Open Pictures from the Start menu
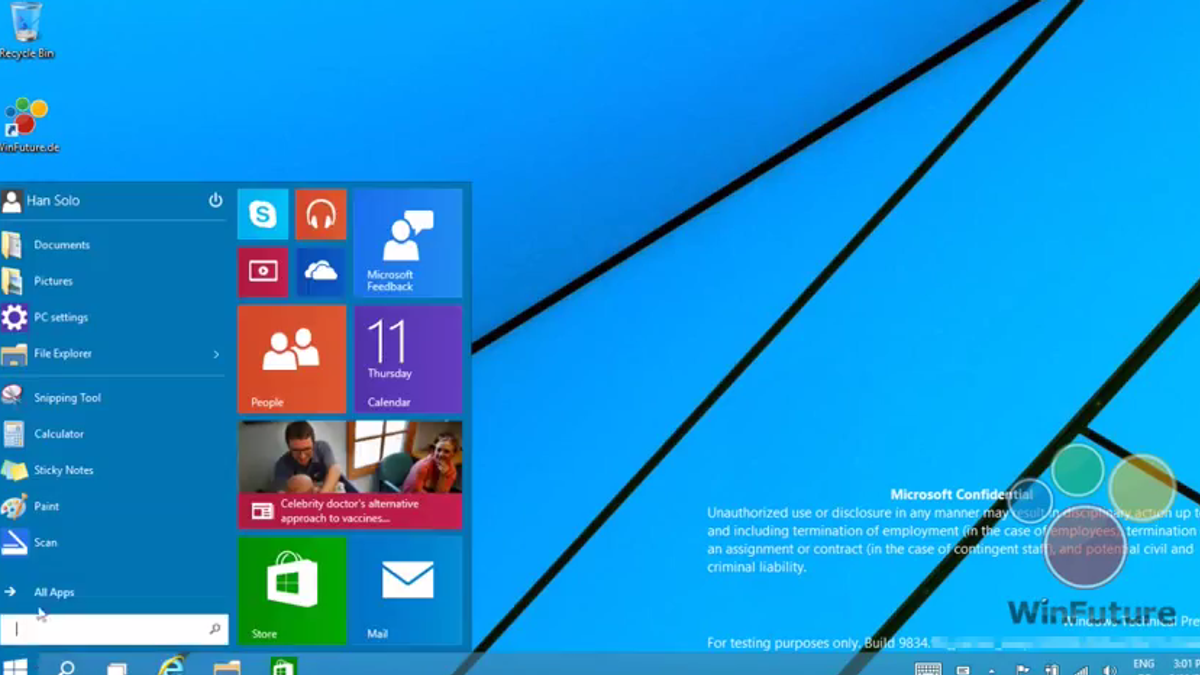This screenshot has width=1200, height=675. click(112, 281)
